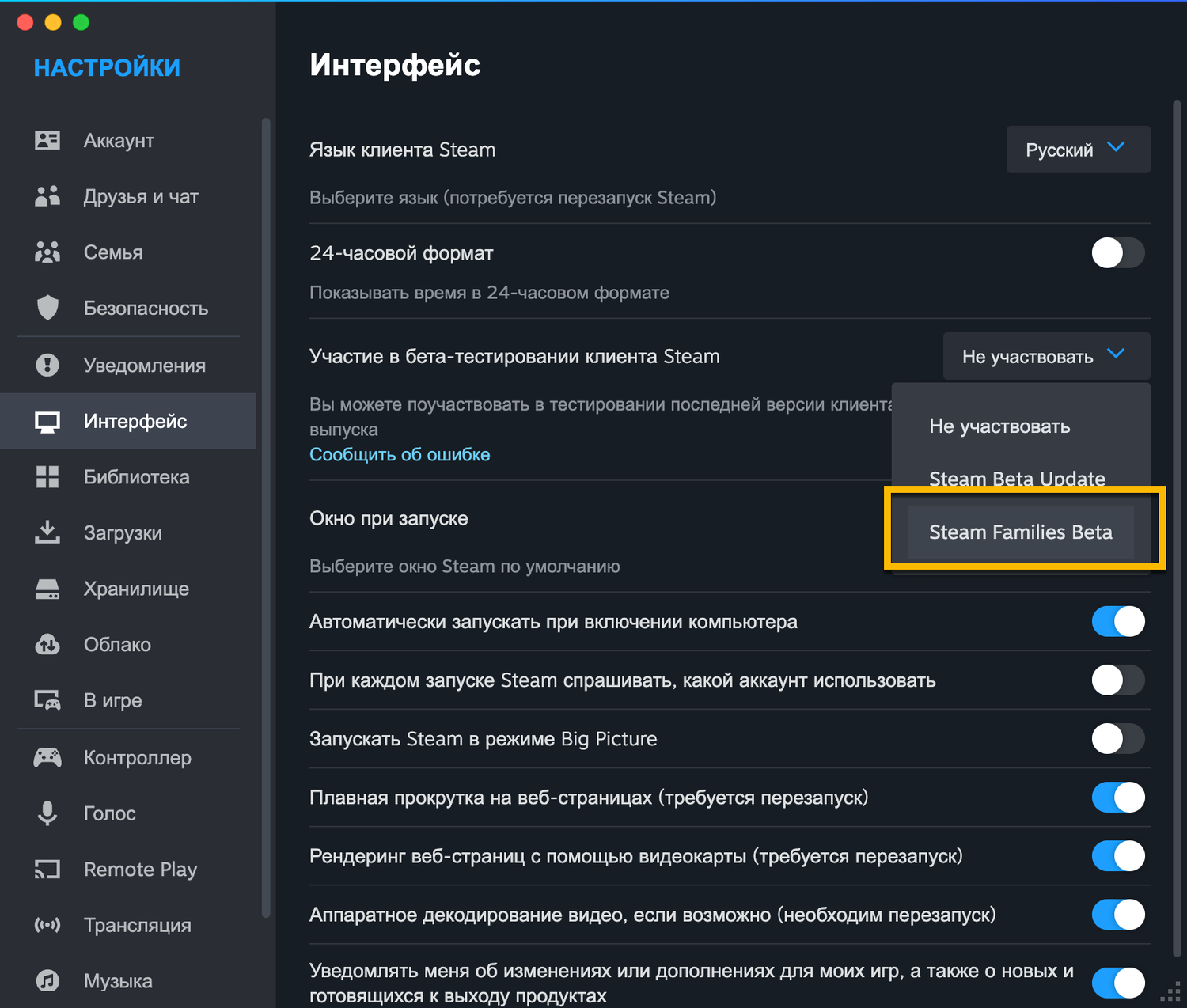Click the Voice microphone icon

click(x=47, y=813)
